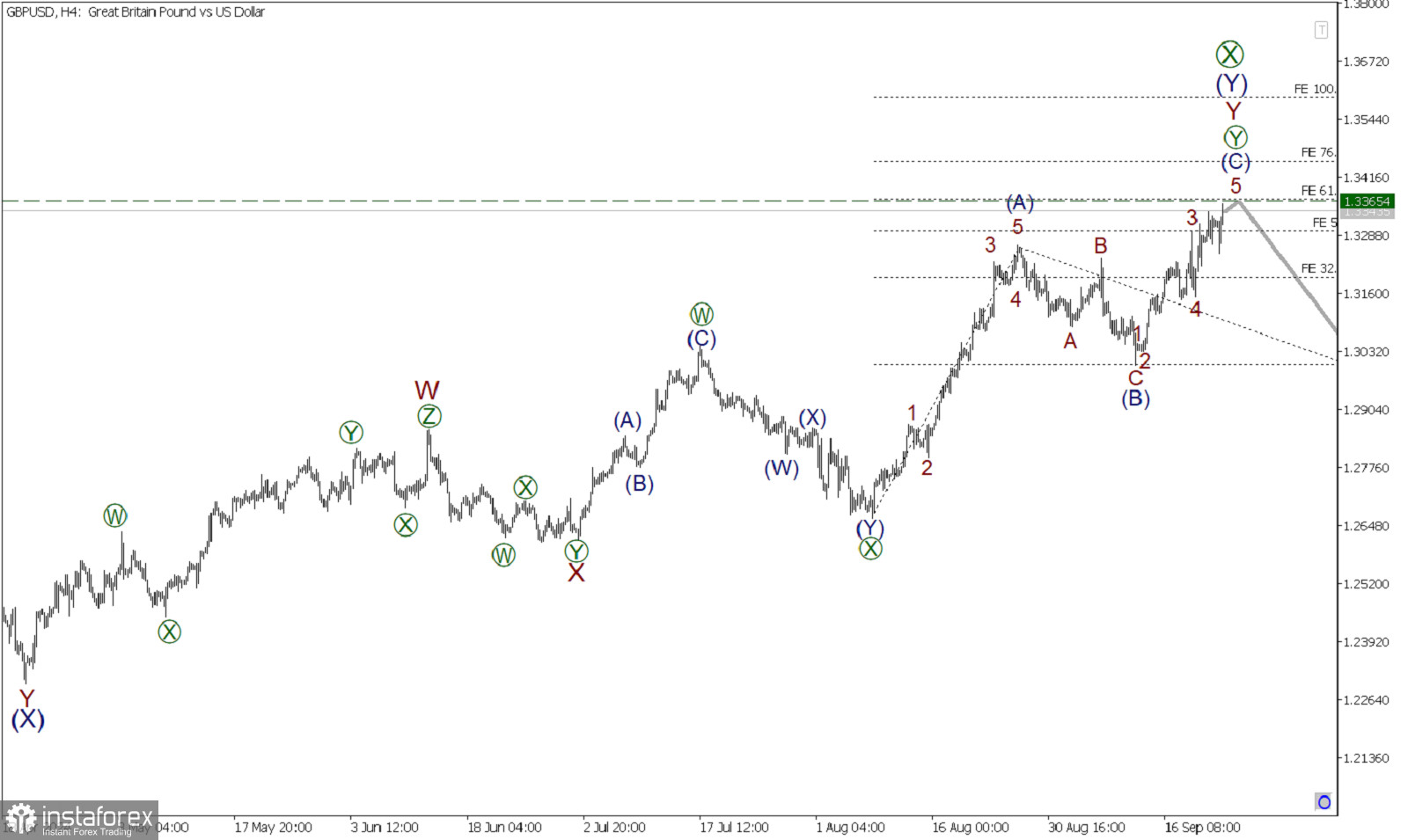
Task: Click the 18 Jun 04:00 time label
Action: [x=504, y=828]
